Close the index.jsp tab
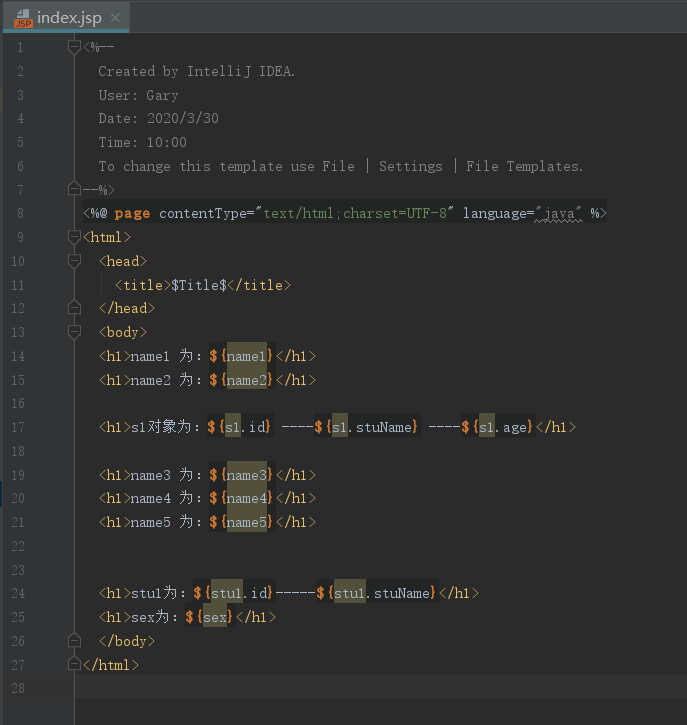The image size is (687, 725). [116, 18]
